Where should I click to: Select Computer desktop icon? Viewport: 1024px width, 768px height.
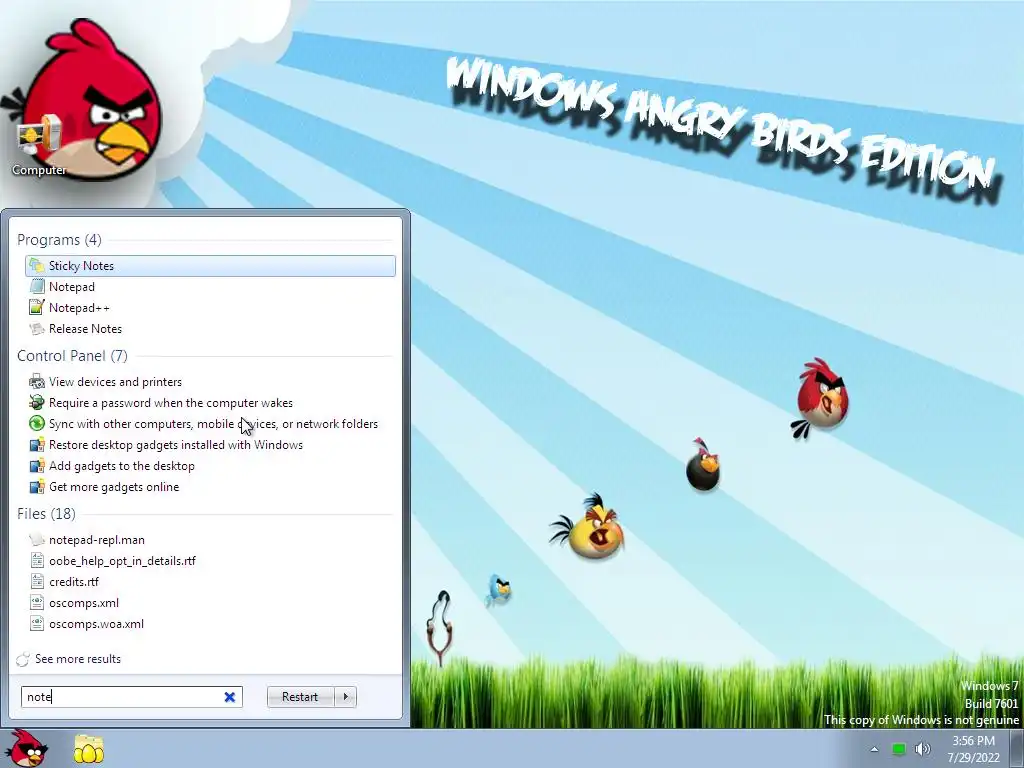tap(39, 145)
